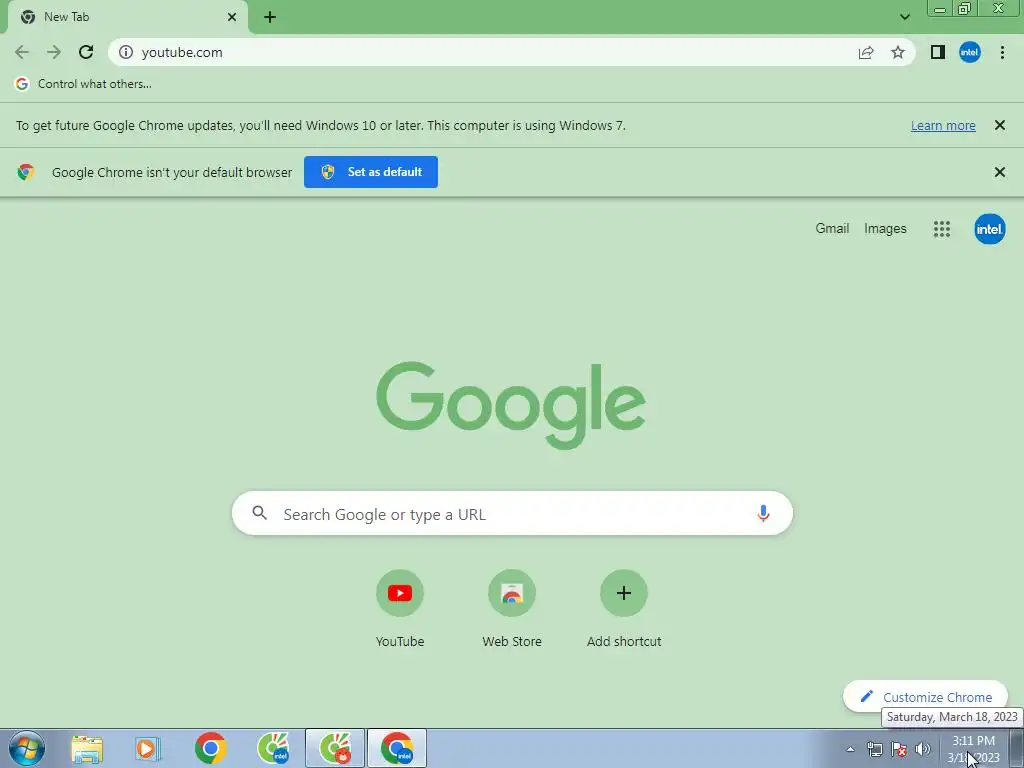
Task: Open a new tab with plus button
Action: click(270, 17)
